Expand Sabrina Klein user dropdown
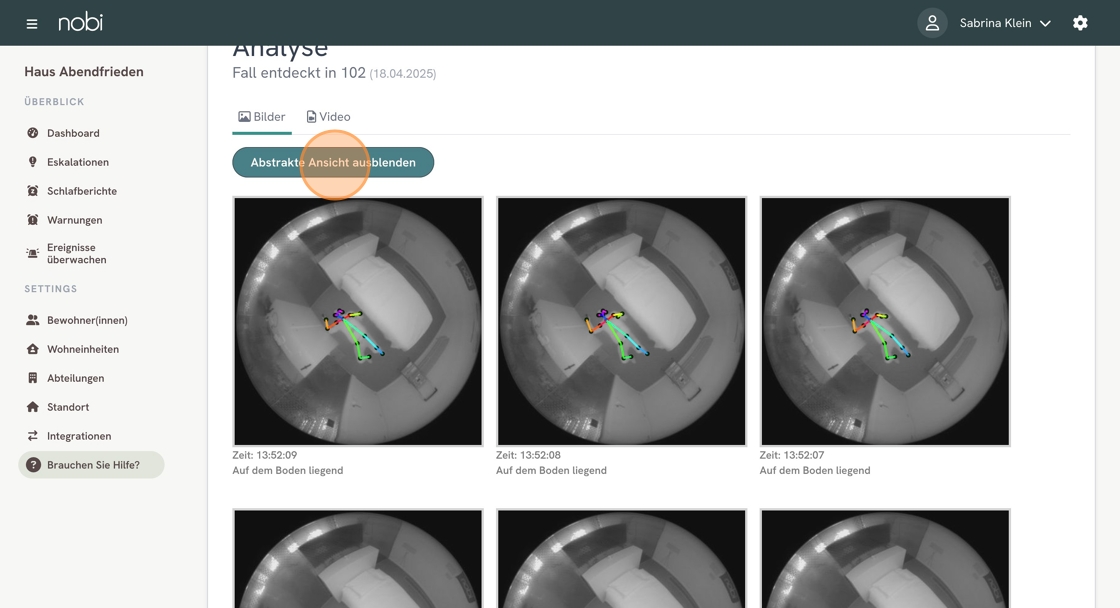1120x608 pixels. point(1005,23)
